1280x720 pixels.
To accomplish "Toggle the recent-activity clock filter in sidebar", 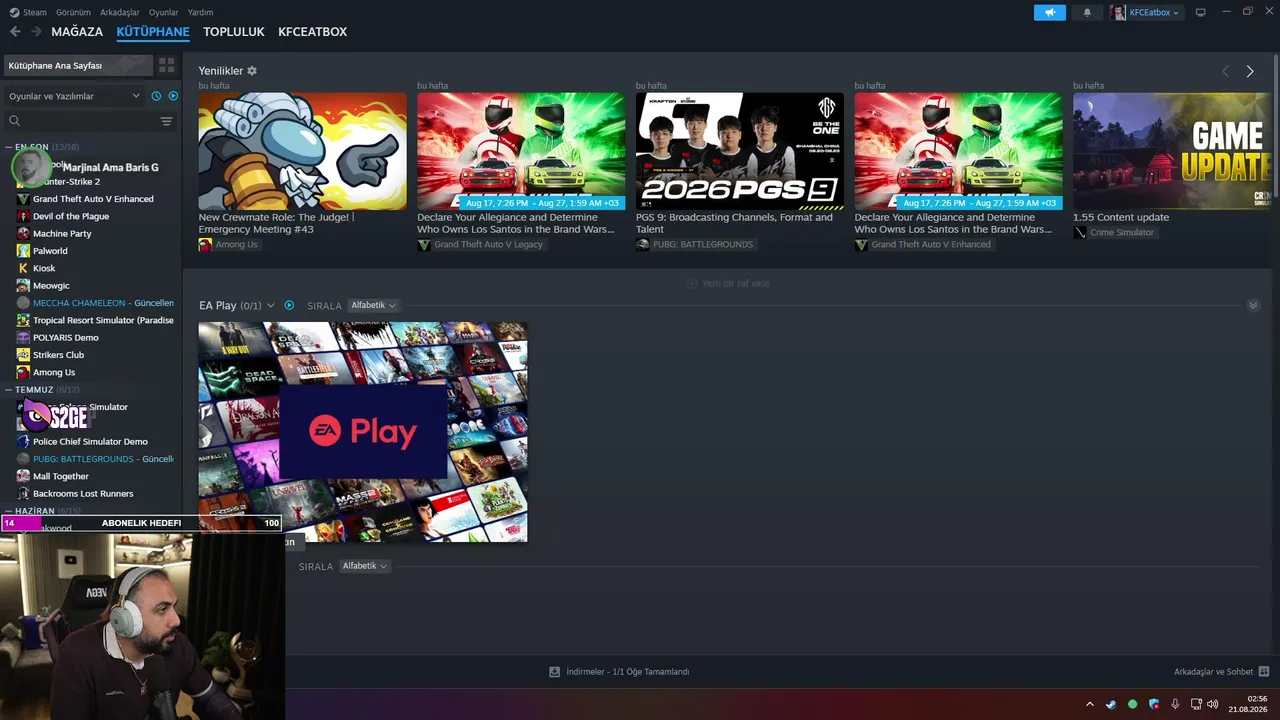I will tap(156, 96).
